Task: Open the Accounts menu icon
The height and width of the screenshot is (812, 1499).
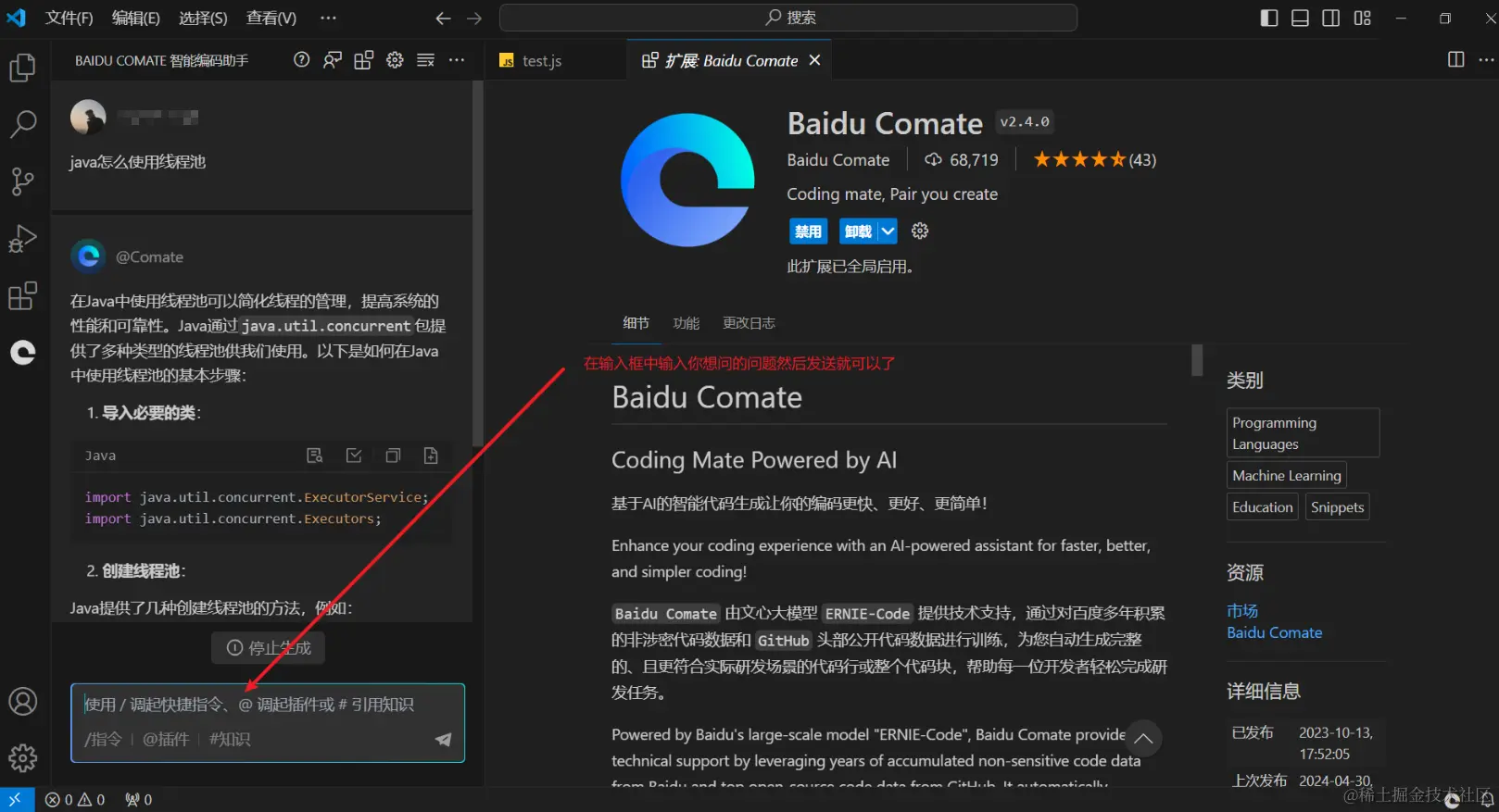Action: [22, 702]
